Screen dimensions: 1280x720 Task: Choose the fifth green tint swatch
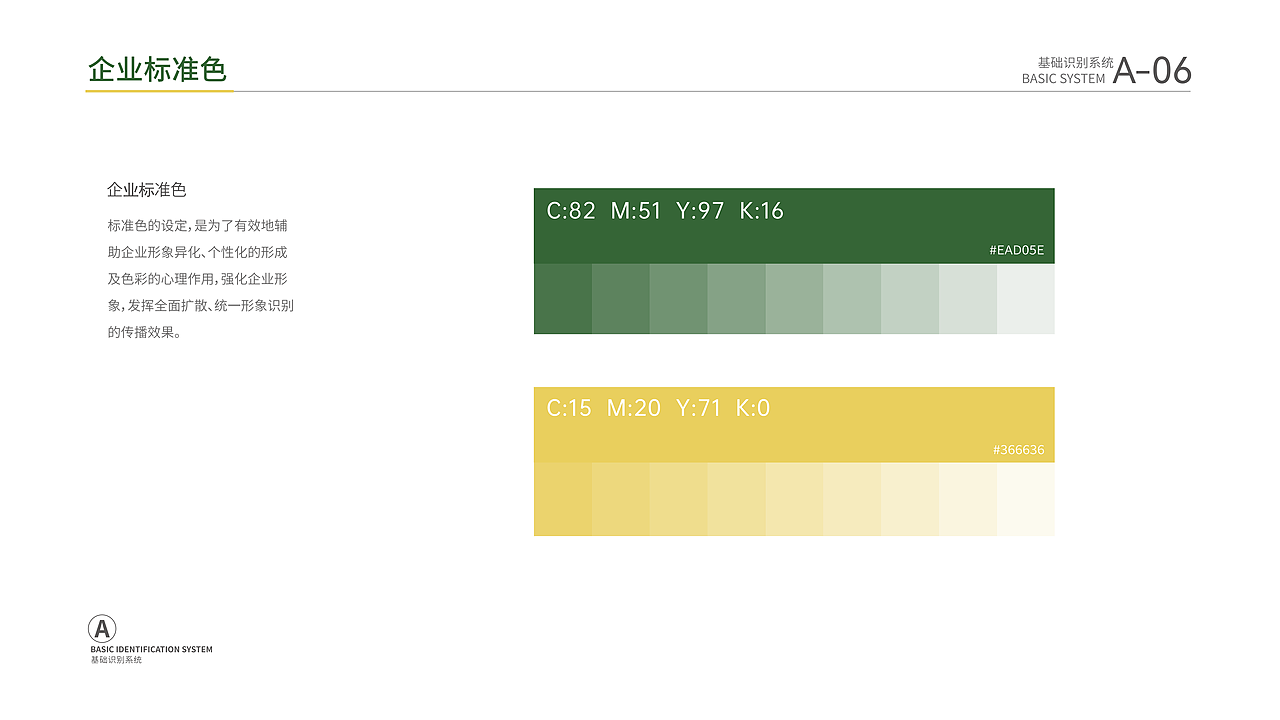click(794, 299)
